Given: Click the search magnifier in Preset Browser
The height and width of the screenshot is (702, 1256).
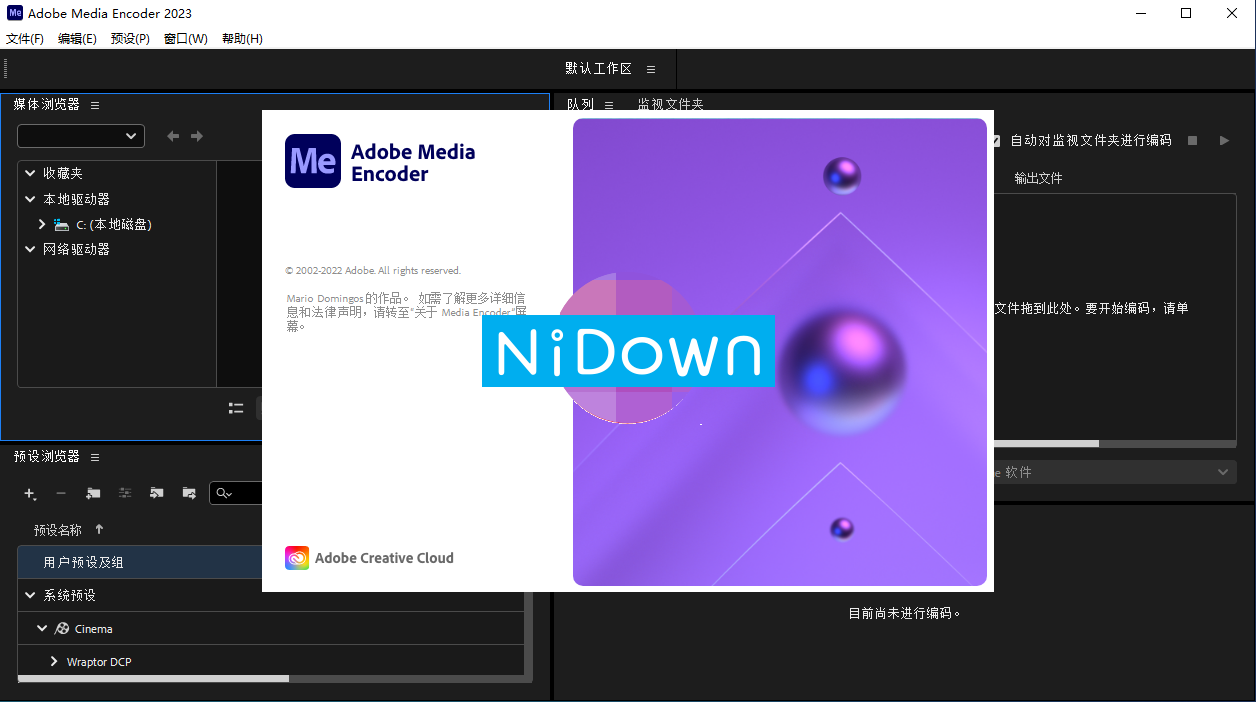Looking at the screenshot, I should click(x=223, y=493).
